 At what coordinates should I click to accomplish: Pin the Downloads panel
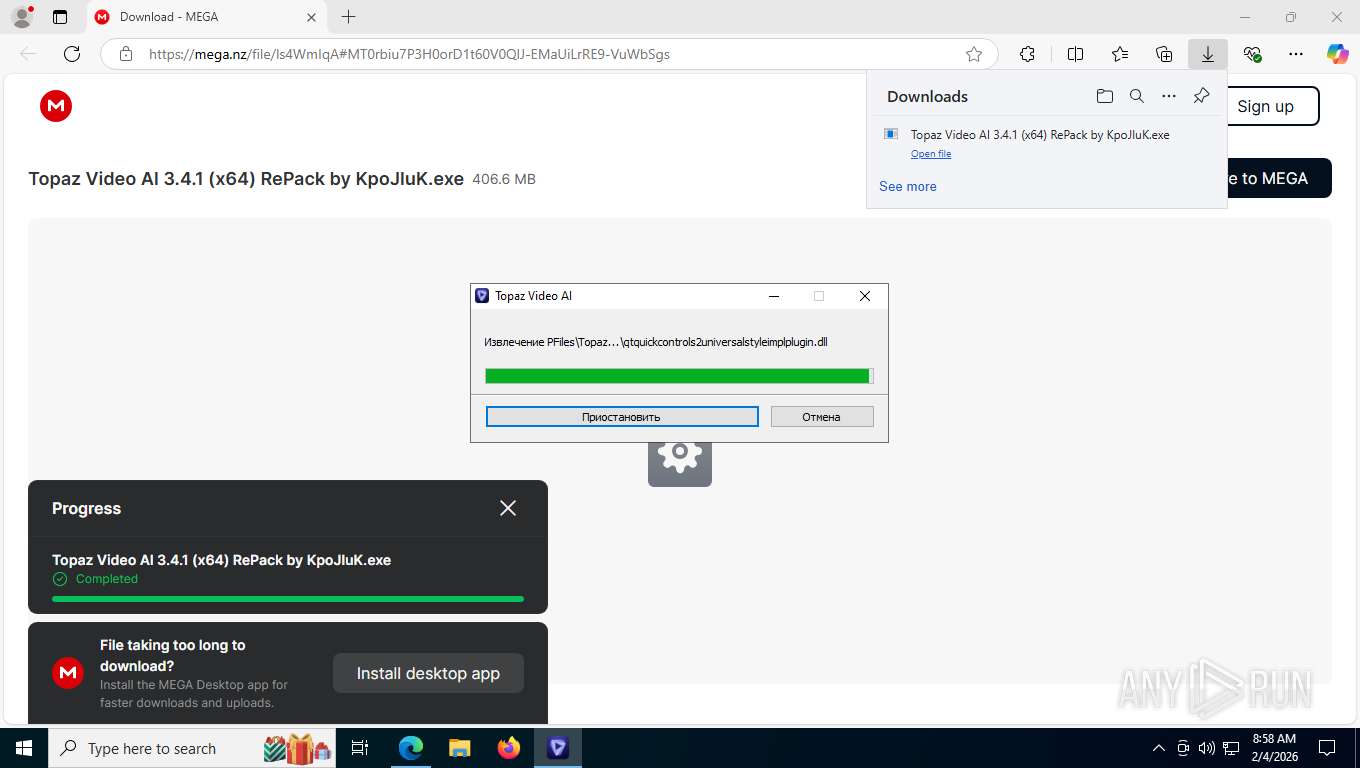pos(1201,96)
